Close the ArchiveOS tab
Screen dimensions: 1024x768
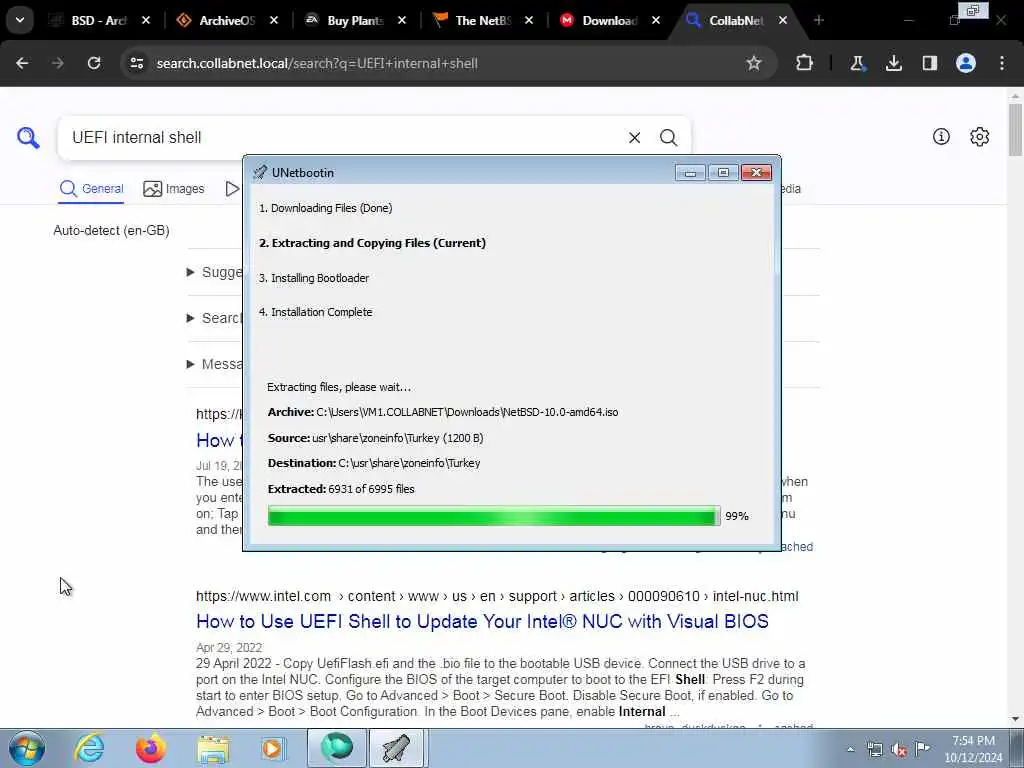[274, 20]
